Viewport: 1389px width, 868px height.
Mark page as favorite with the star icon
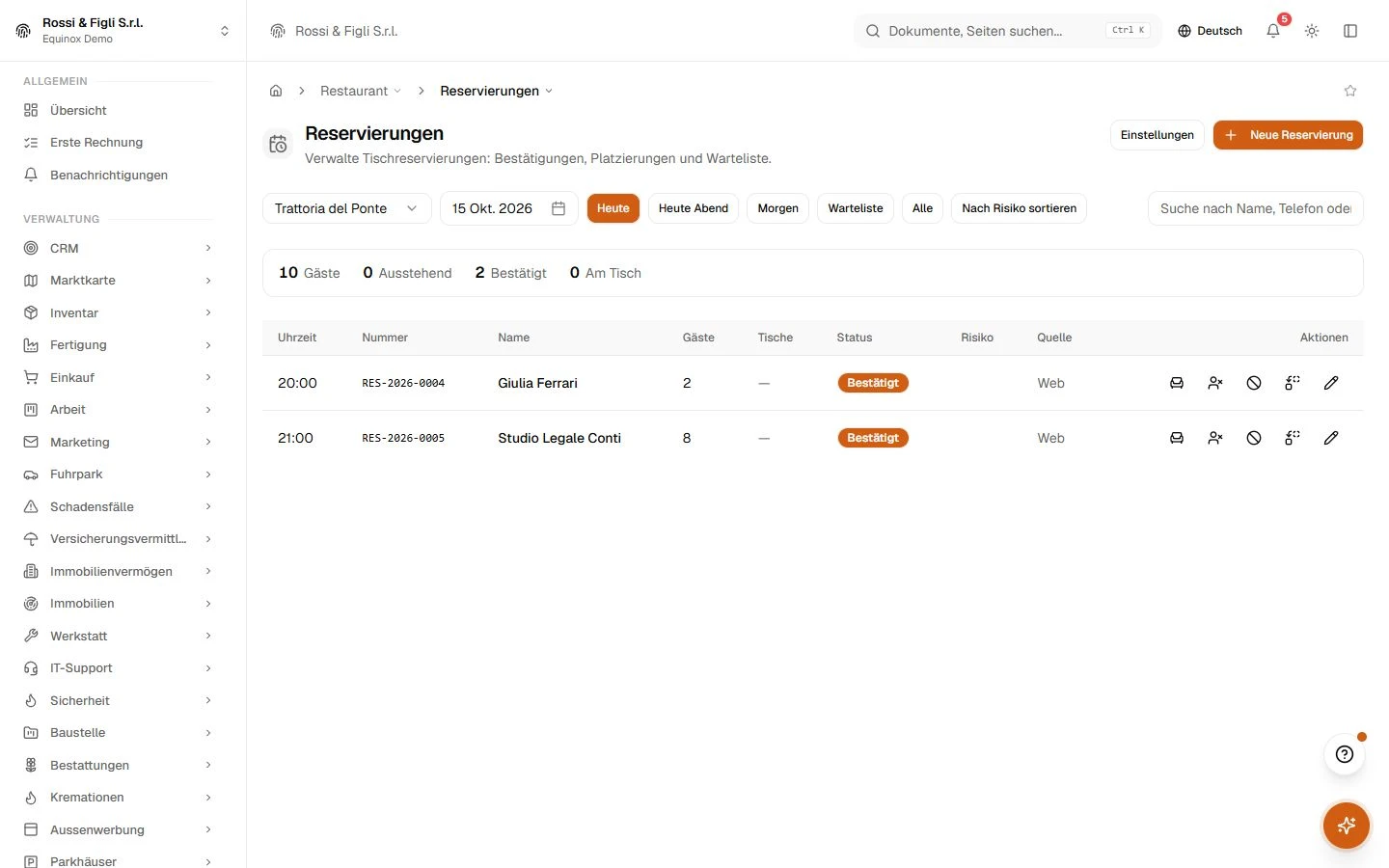(x=1350, y=91)
